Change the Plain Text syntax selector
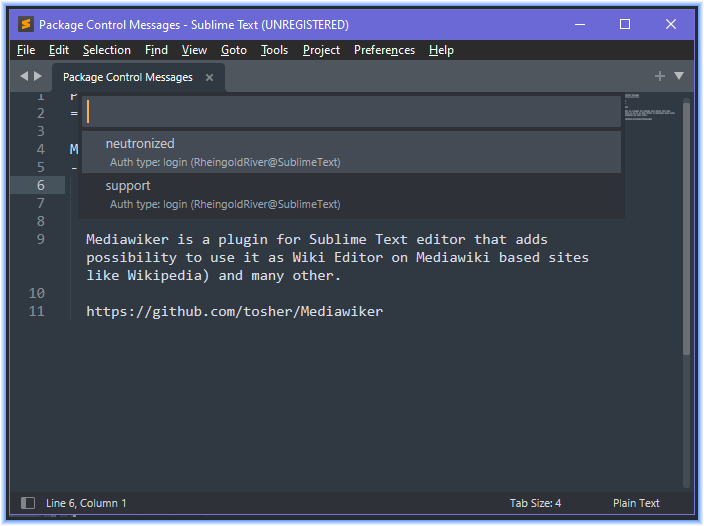Viewport: 704px width, 526px height. (x=636, y=503)
